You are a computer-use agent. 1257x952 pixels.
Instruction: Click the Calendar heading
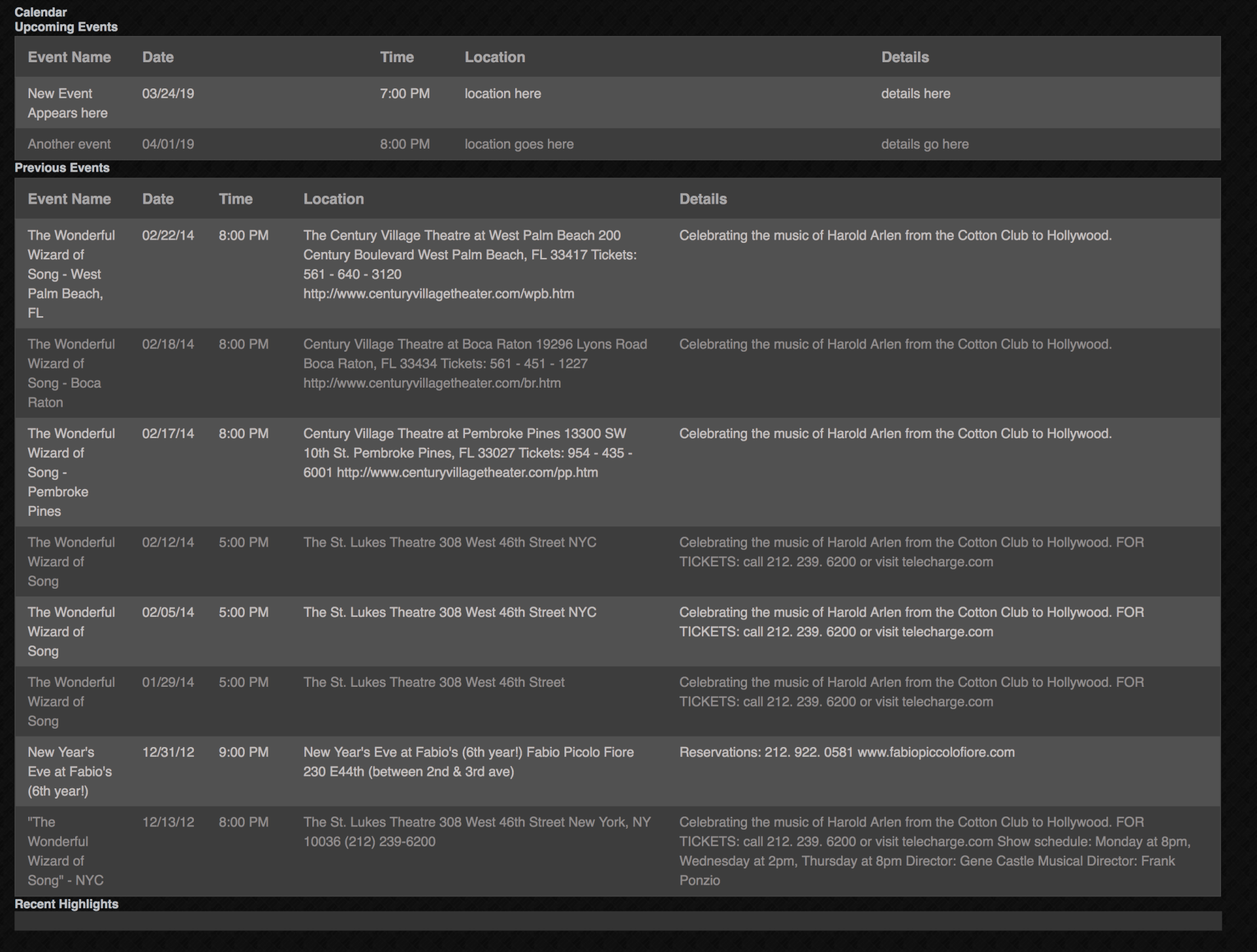point(41,12)
